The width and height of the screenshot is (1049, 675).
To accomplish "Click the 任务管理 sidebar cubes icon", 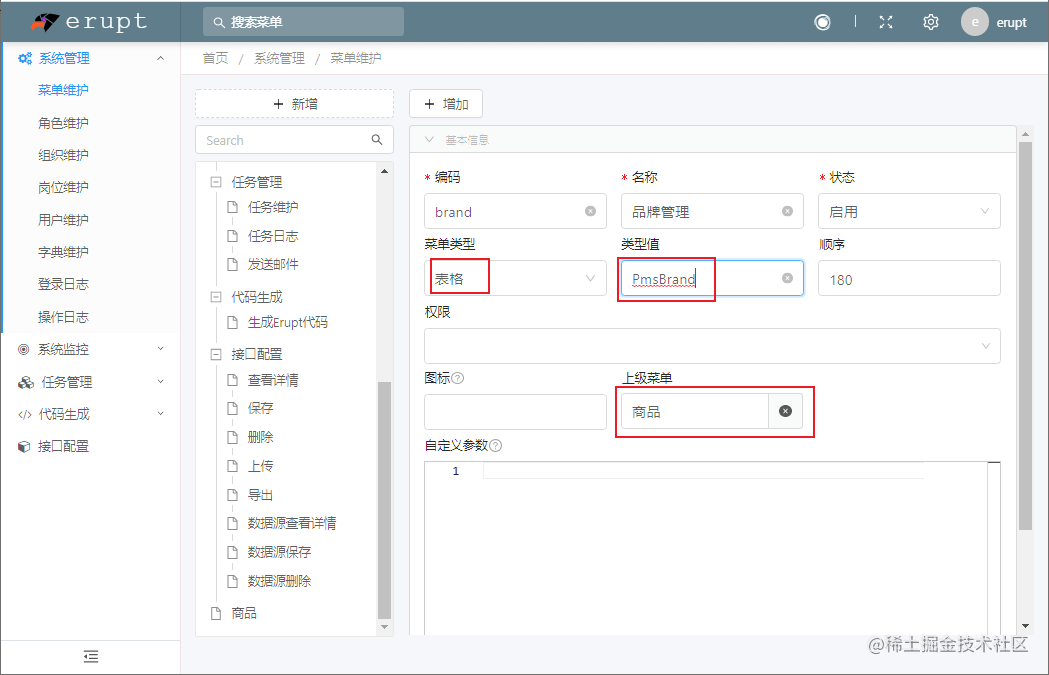I will coord(25,382).
